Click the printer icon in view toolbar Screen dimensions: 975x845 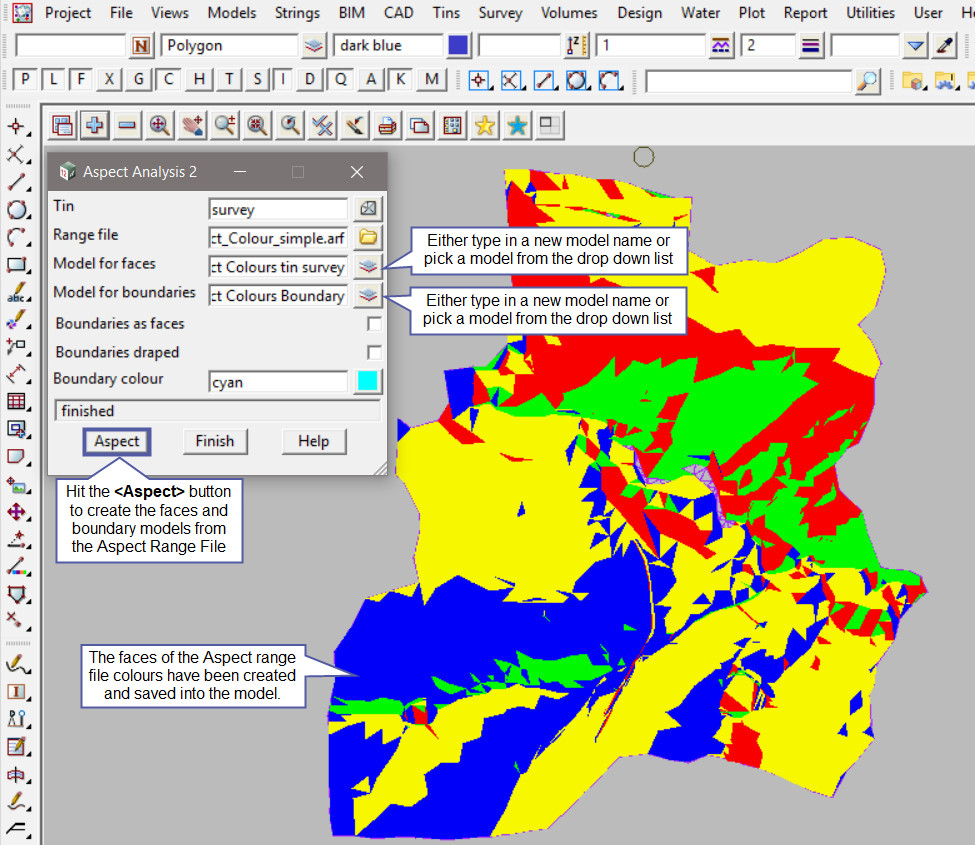pyautogui.click(x=388, y=125)
